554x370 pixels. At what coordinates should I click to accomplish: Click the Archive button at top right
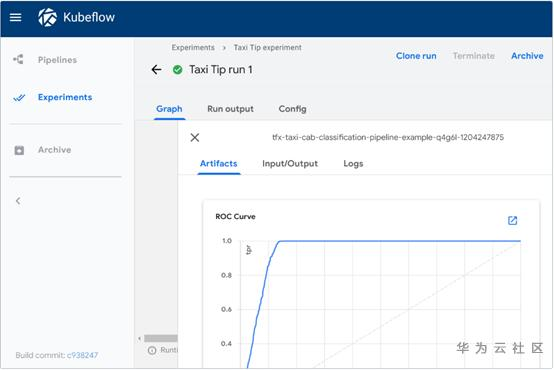point(527,56)
